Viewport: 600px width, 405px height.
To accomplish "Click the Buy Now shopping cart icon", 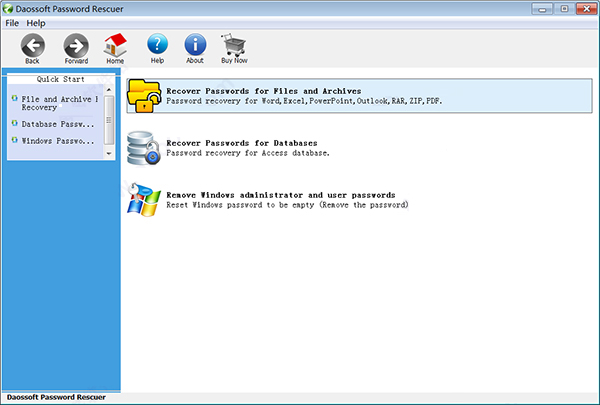I will pyautogui.click(x=234, y=45).
